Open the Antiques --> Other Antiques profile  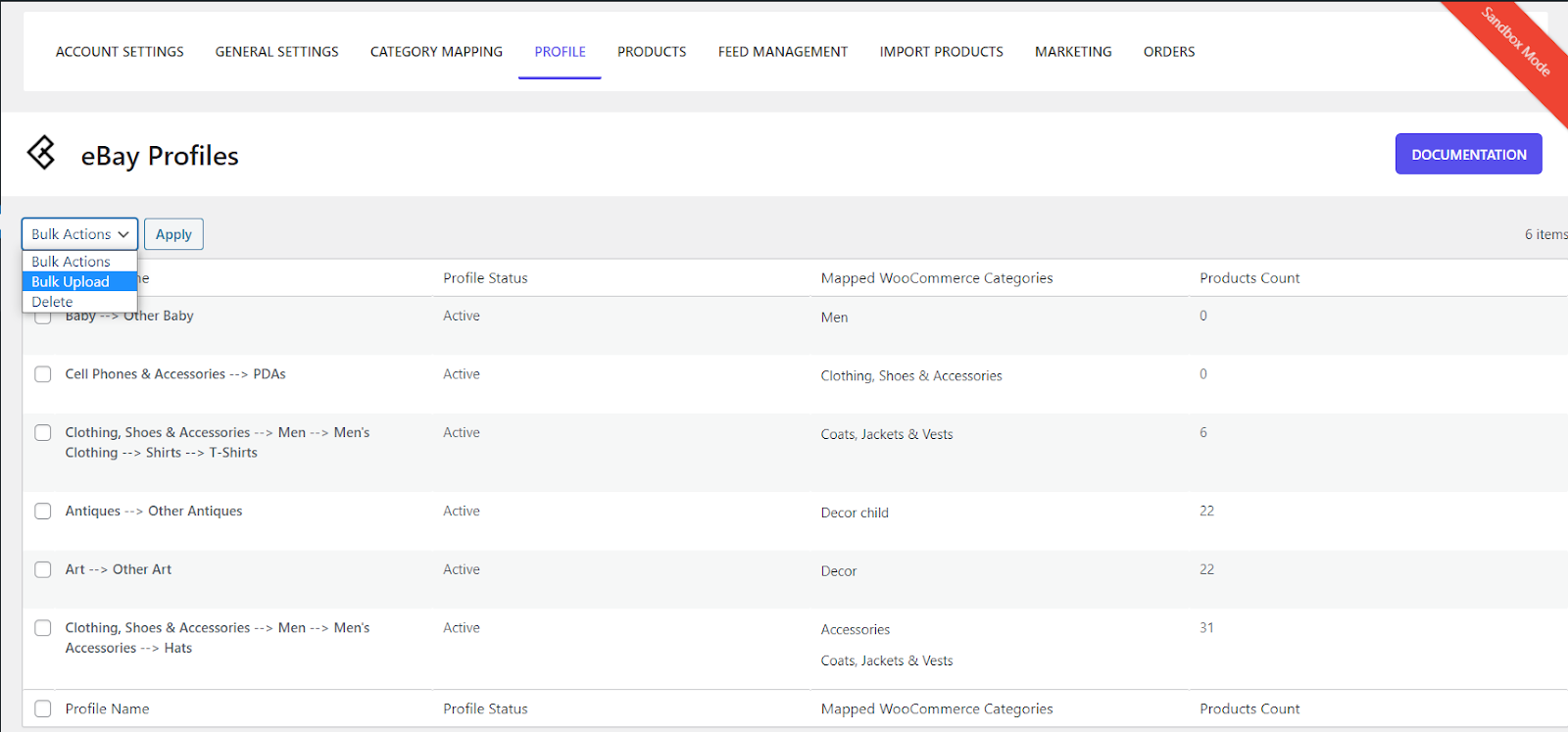click(x=154, y=512)
